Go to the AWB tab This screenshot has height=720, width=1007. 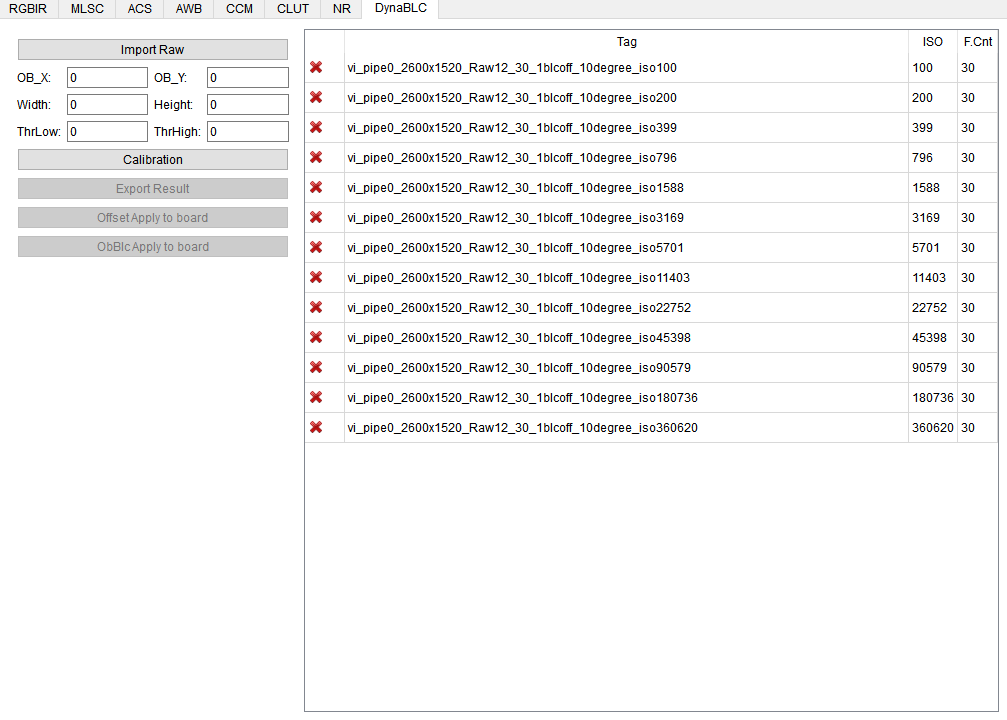click(188, 9)
